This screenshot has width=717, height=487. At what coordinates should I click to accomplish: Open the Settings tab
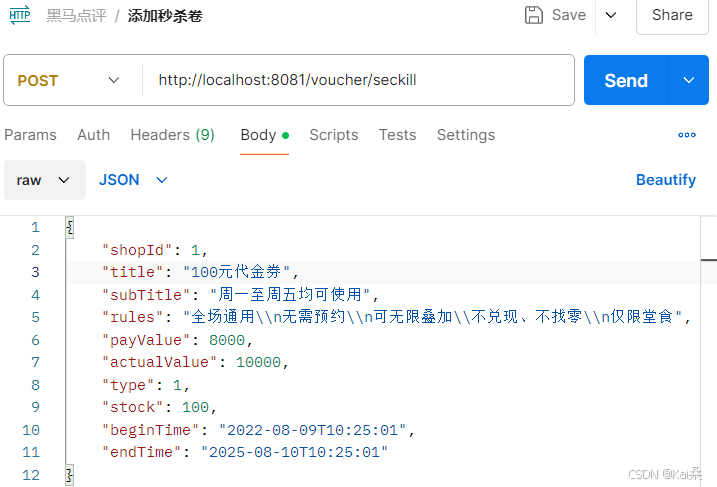[466, 135]
